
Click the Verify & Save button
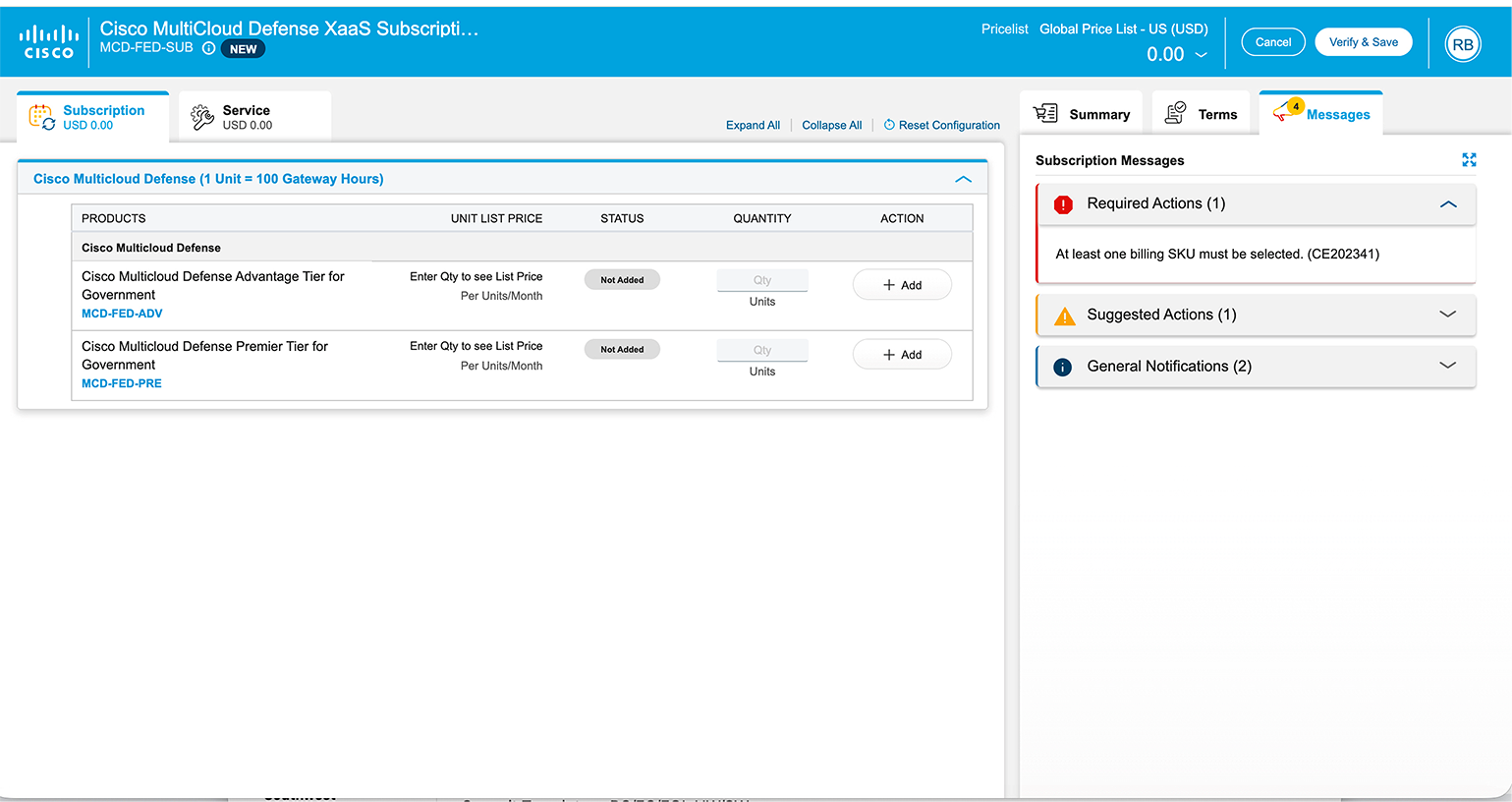pos(1364,42)
